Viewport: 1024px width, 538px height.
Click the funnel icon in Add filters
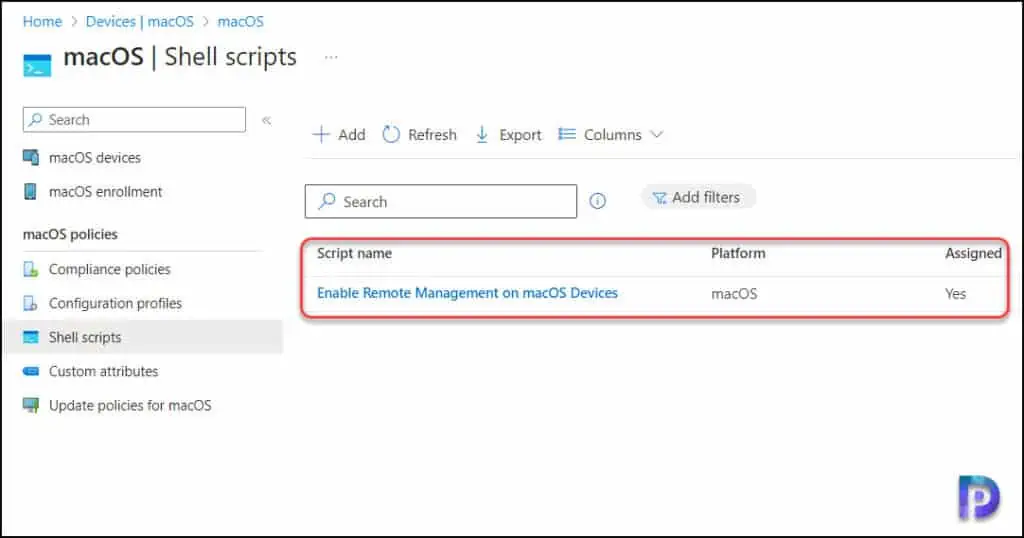pyautogui.click(x=660, y=198)
